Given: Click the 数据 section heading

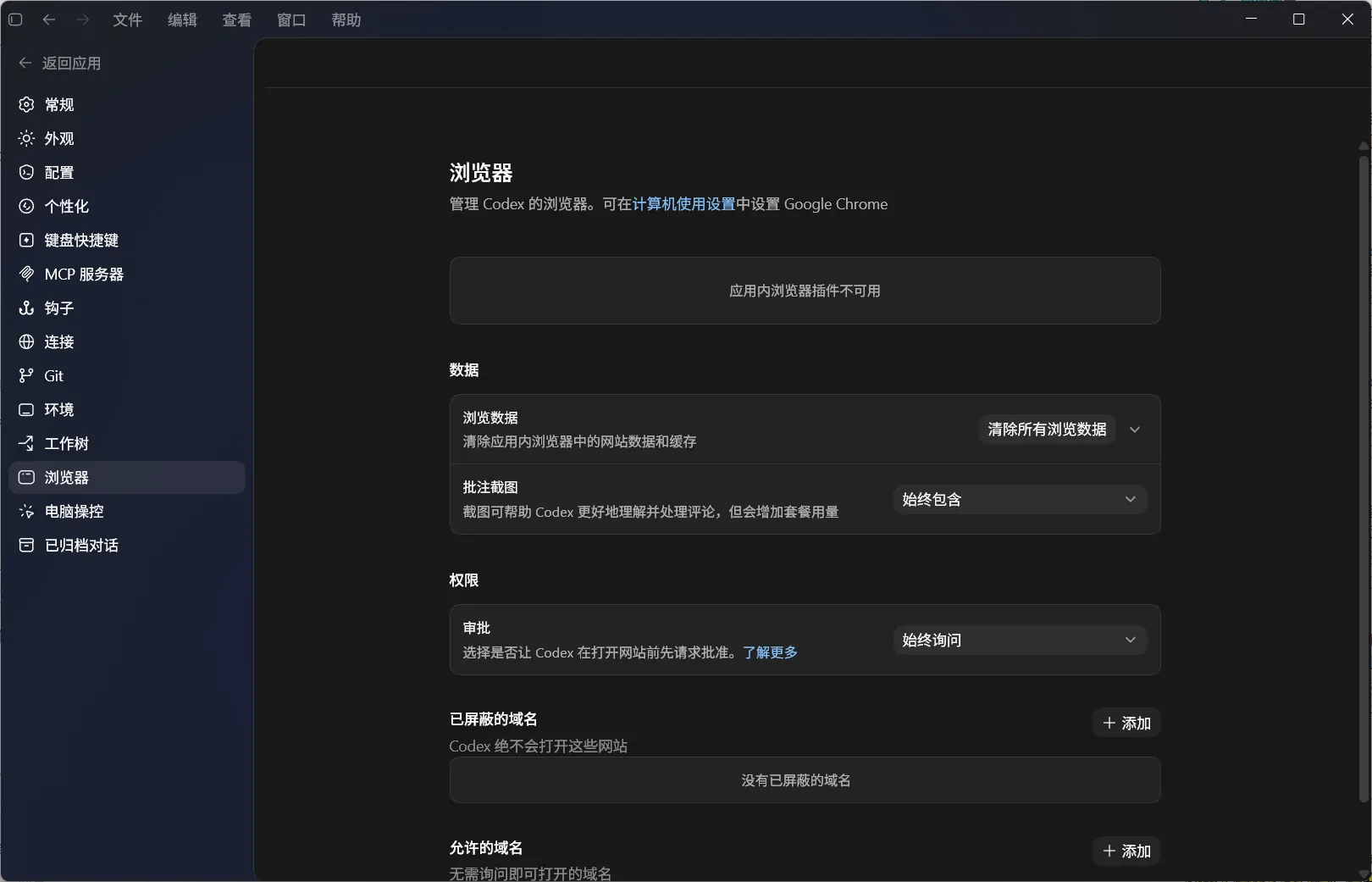Looking at the screenshot, I should (x=464, y=370).
